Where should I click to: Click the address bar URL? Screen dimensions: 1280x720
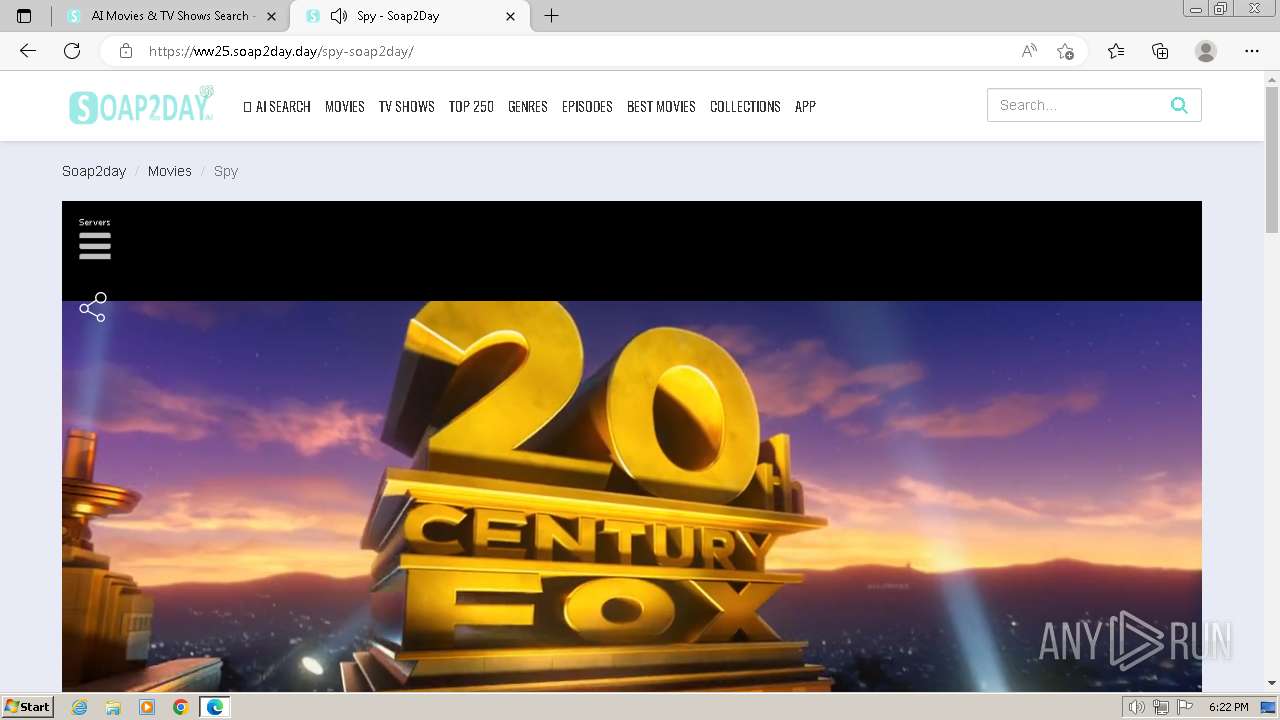pyautogui.click(x=281, y=51)
